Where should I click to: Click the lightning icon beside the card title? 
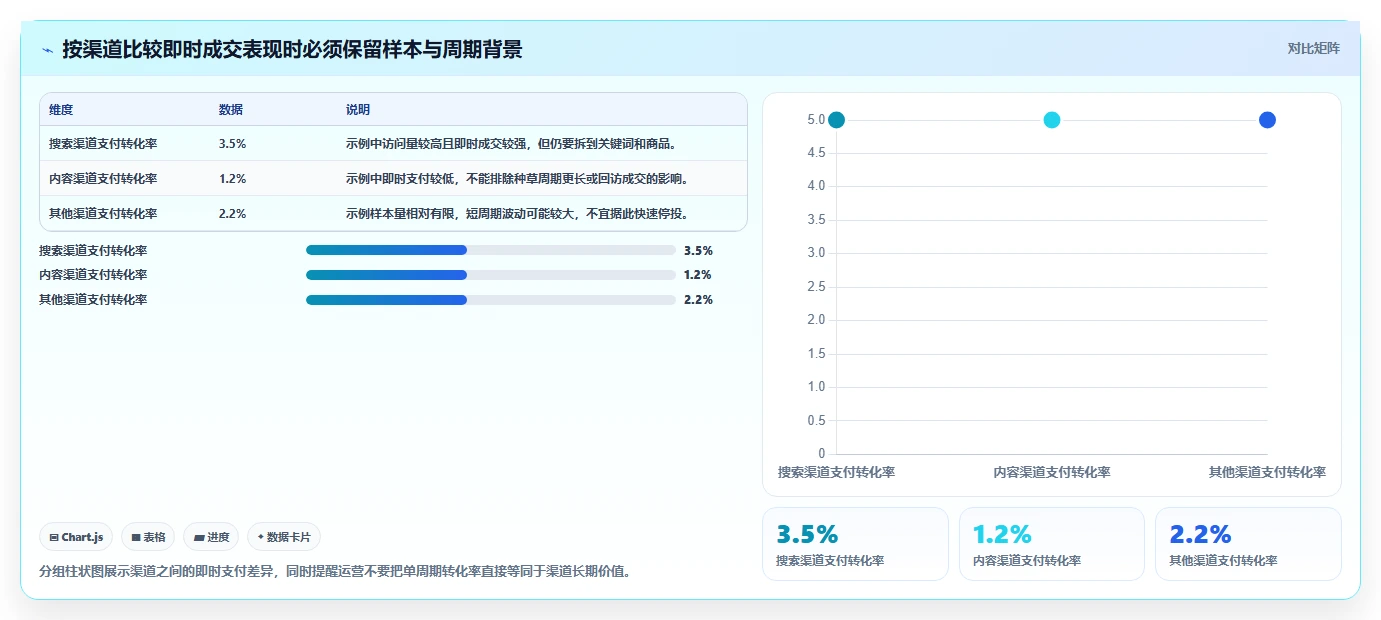point(48,50)
